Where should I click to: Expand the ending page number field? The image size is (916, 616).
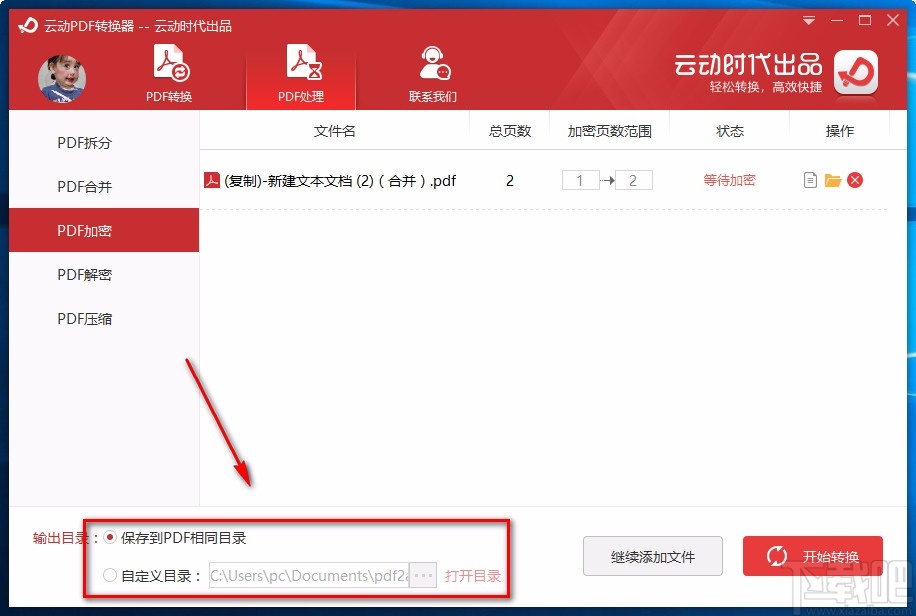point(633,180)
